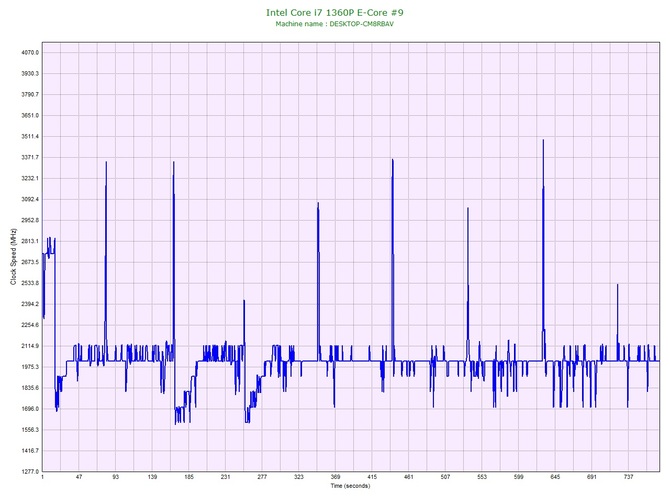
Task: Click the 599 tick on time axis
Action: (x=519, y=477)
